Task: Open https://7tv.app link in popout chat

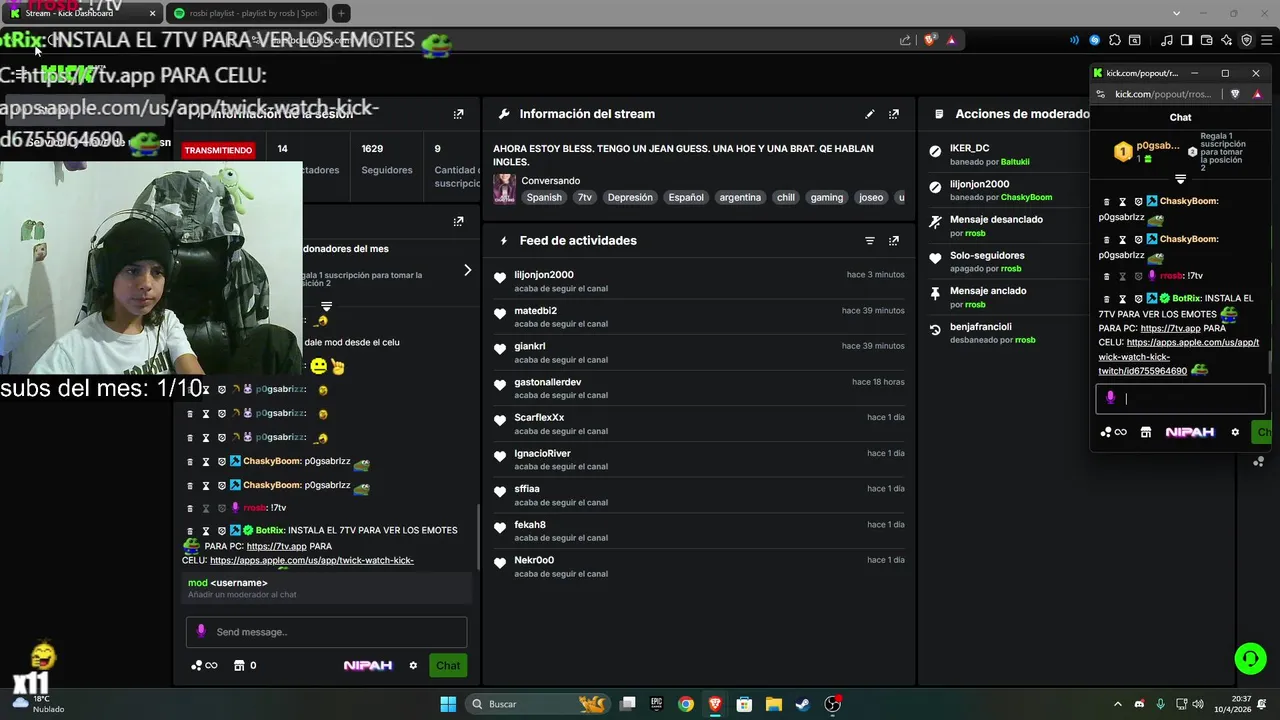Action: coord(1170,328)
